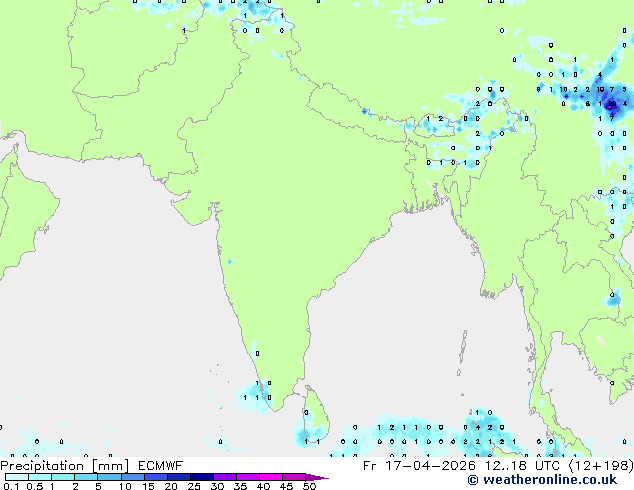The height and width of the screenshot is (490, 634).
Task: Click the '20' legend scale label
Action: (171, 486)
